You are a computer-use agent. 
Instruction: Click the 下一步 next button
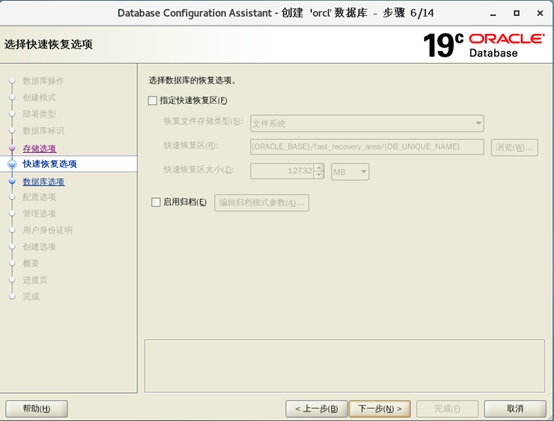click(380, 409)
